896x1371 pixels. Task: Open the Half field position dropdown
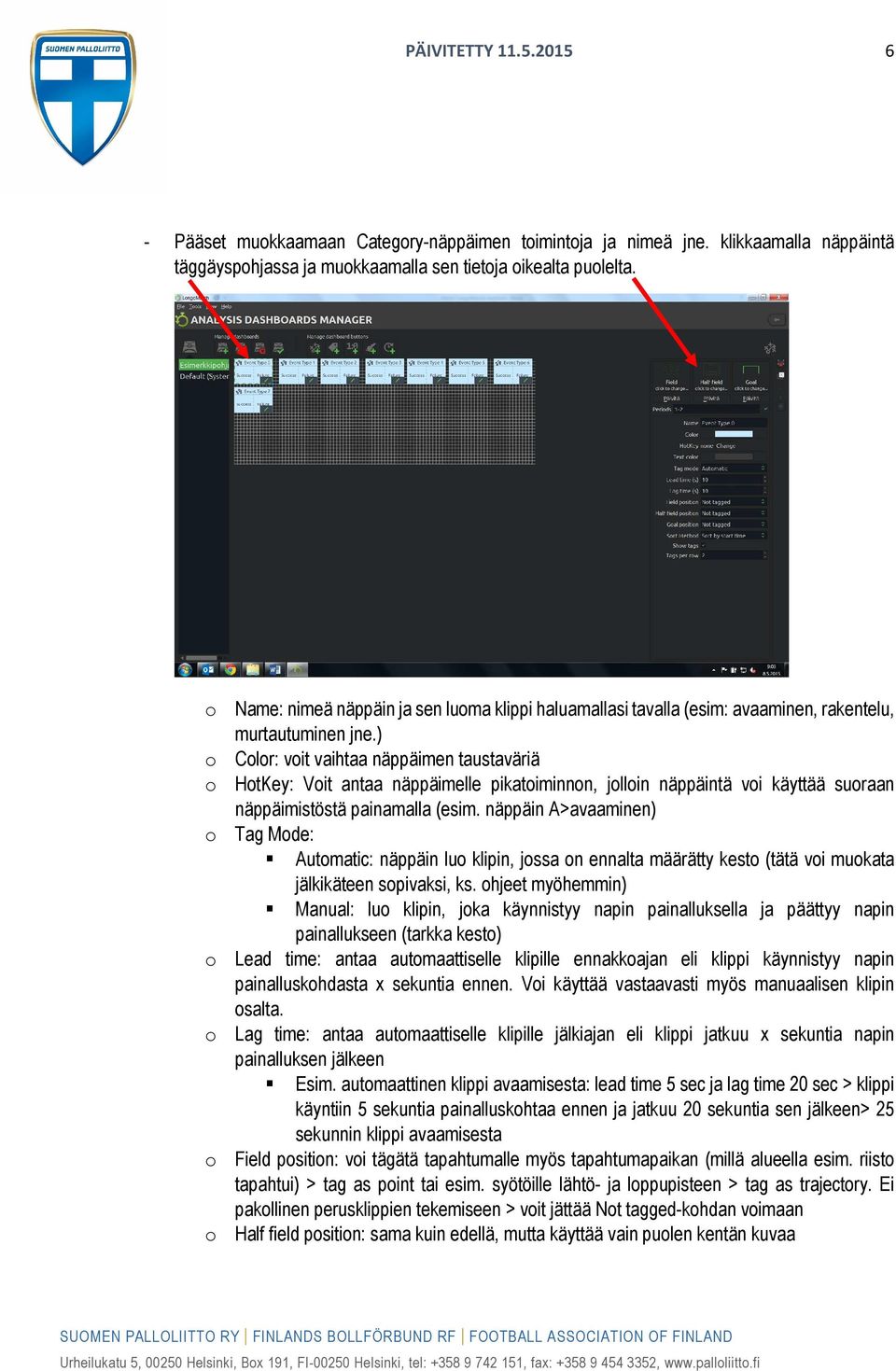[x=734, y=513]
